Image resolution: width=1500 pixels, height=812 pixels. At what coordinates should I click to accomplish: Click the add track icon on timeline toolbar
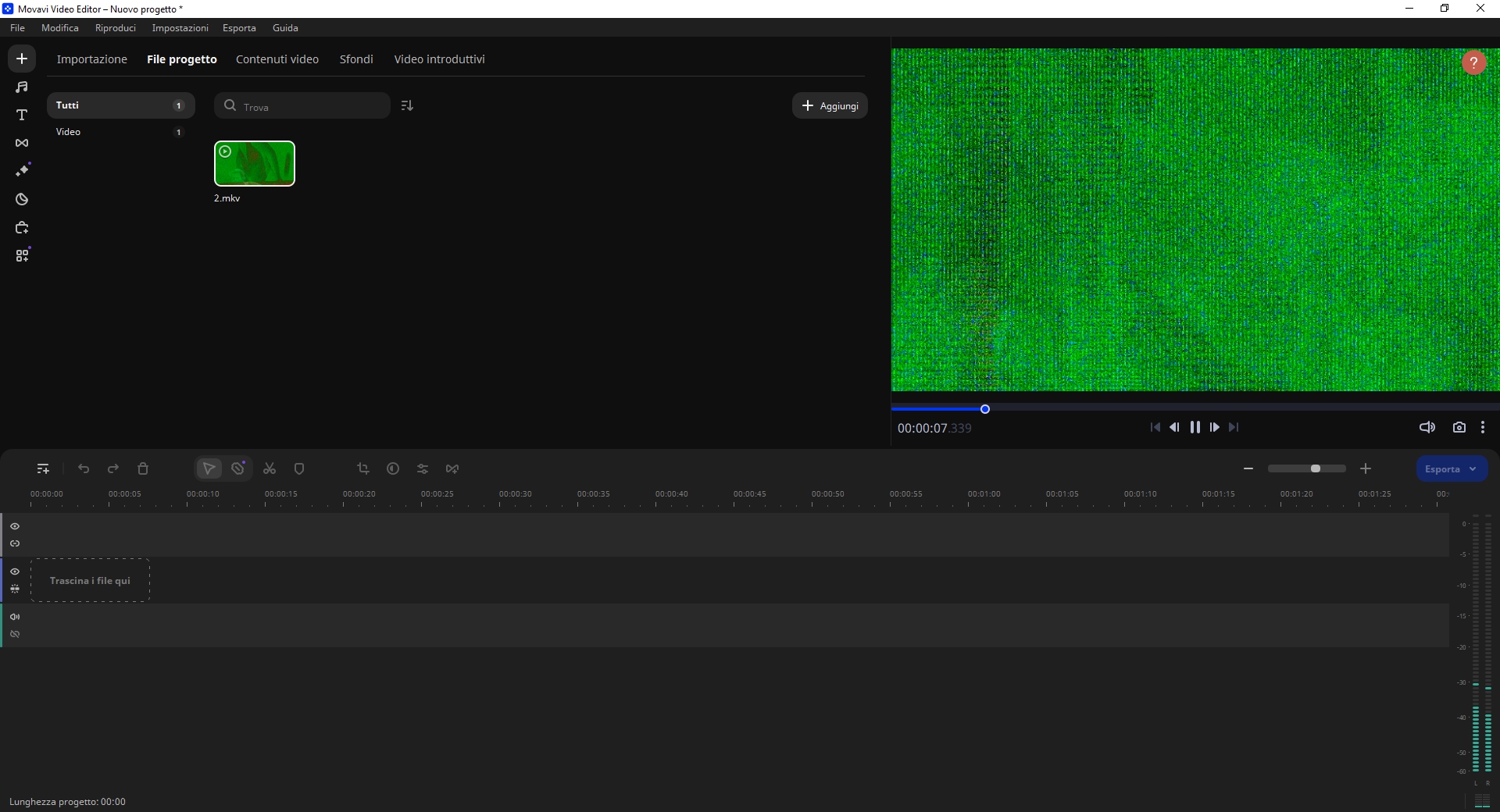(43, 468)
